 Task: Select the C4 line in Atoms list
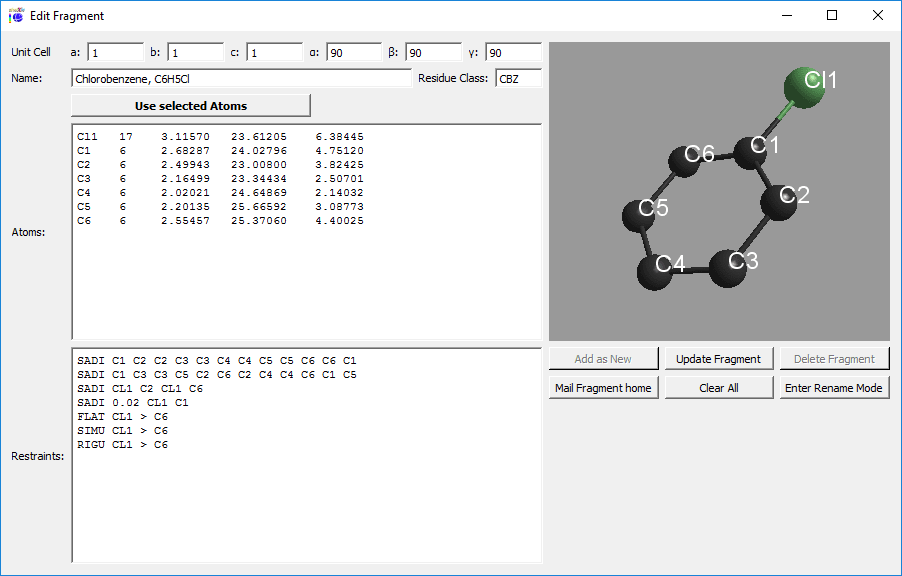pyautogui.click(x=200, y=192)
